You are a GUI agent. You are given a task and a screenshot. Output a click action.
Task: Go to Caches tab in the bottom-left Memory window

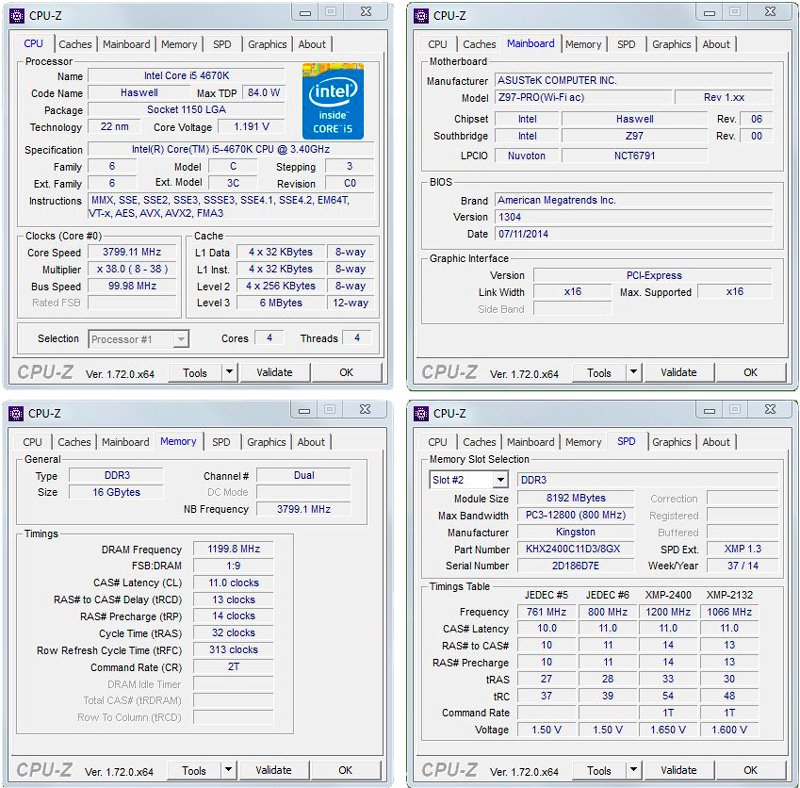(x=74, y=442)
